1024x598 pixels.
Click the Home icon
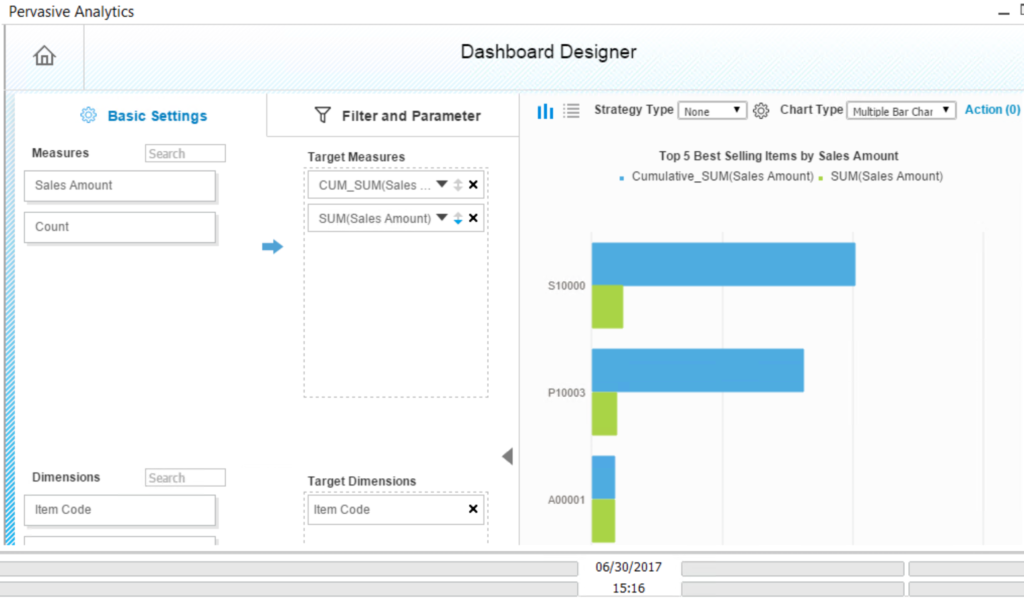tap(44, 56)
